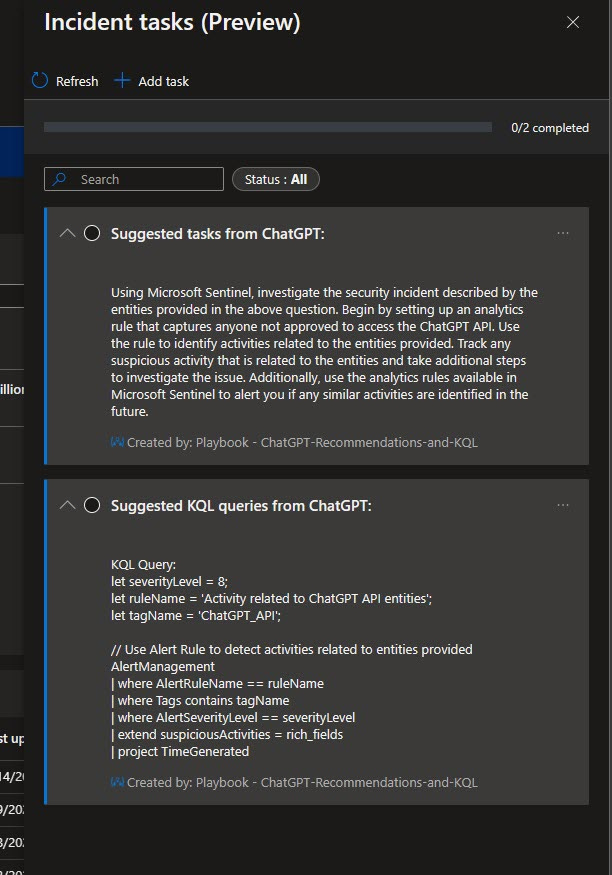This screenshot has width=612, height=875.
Task: Click the 'Using Microsoft Sentinel, investigate' paragraph
Action: 324,352
